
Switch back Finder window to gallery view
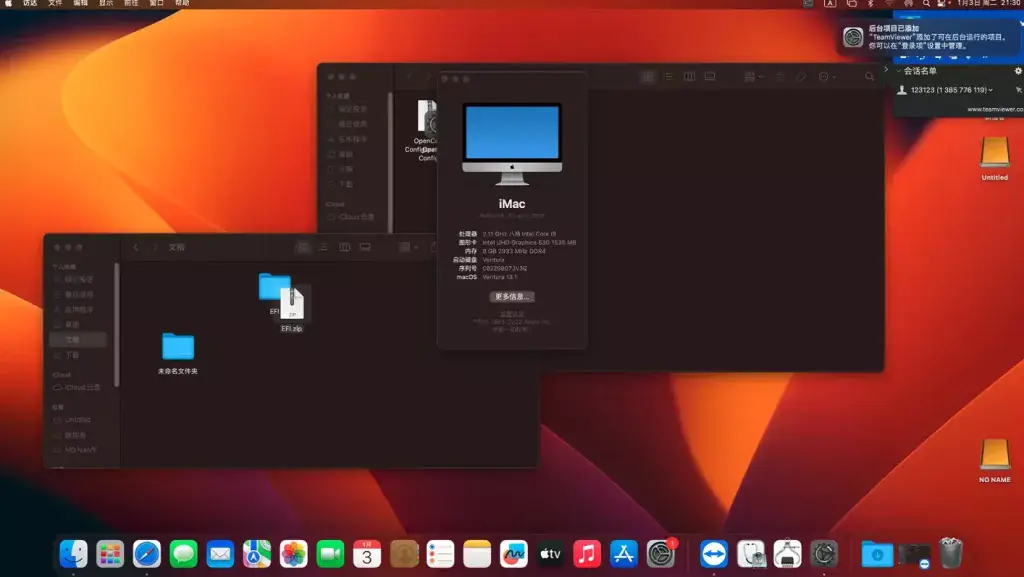710,77
